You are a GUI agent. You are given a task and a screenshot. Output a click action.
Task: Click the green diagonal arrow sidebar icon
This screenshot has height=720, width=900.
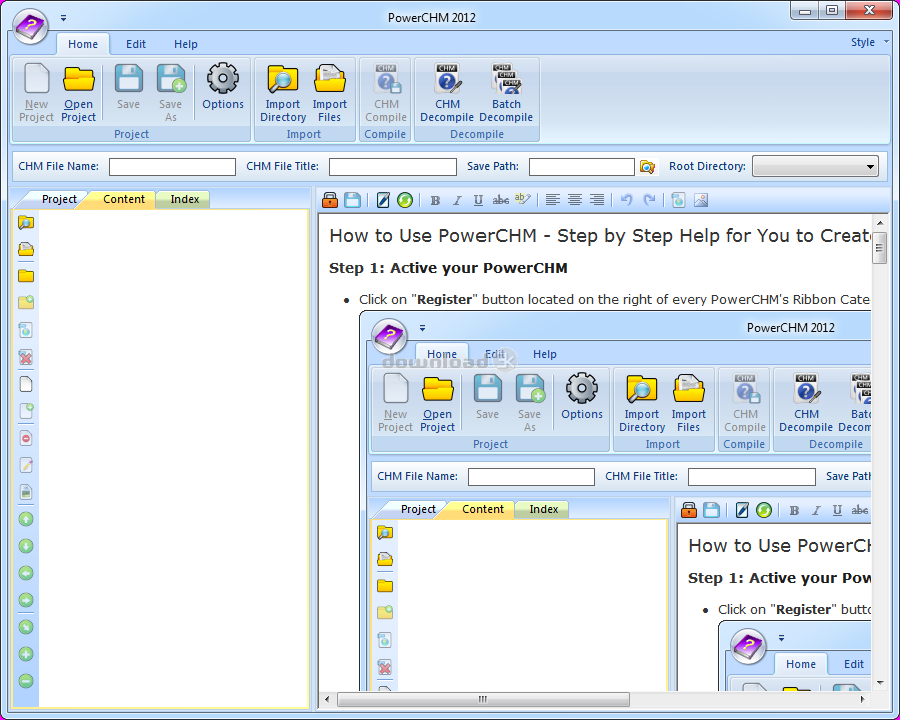click(x=26, y=627)
